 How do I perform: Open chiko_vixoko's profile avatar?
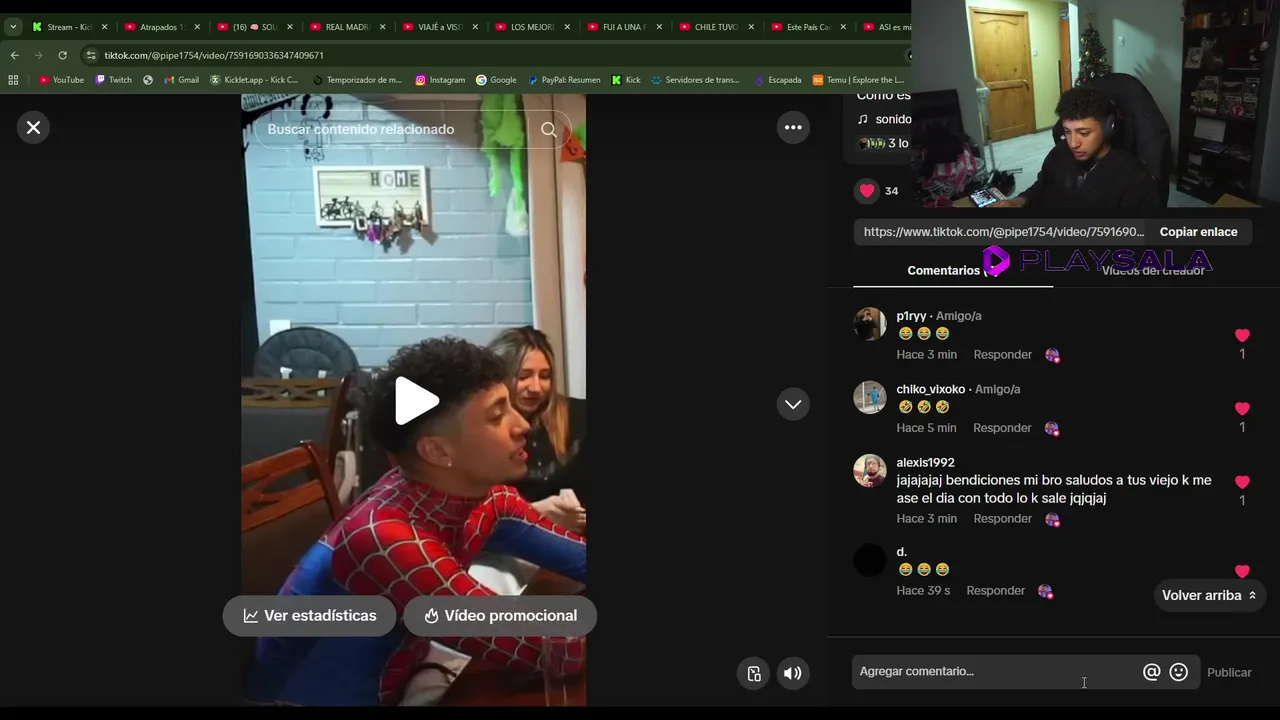coord(870,397)
